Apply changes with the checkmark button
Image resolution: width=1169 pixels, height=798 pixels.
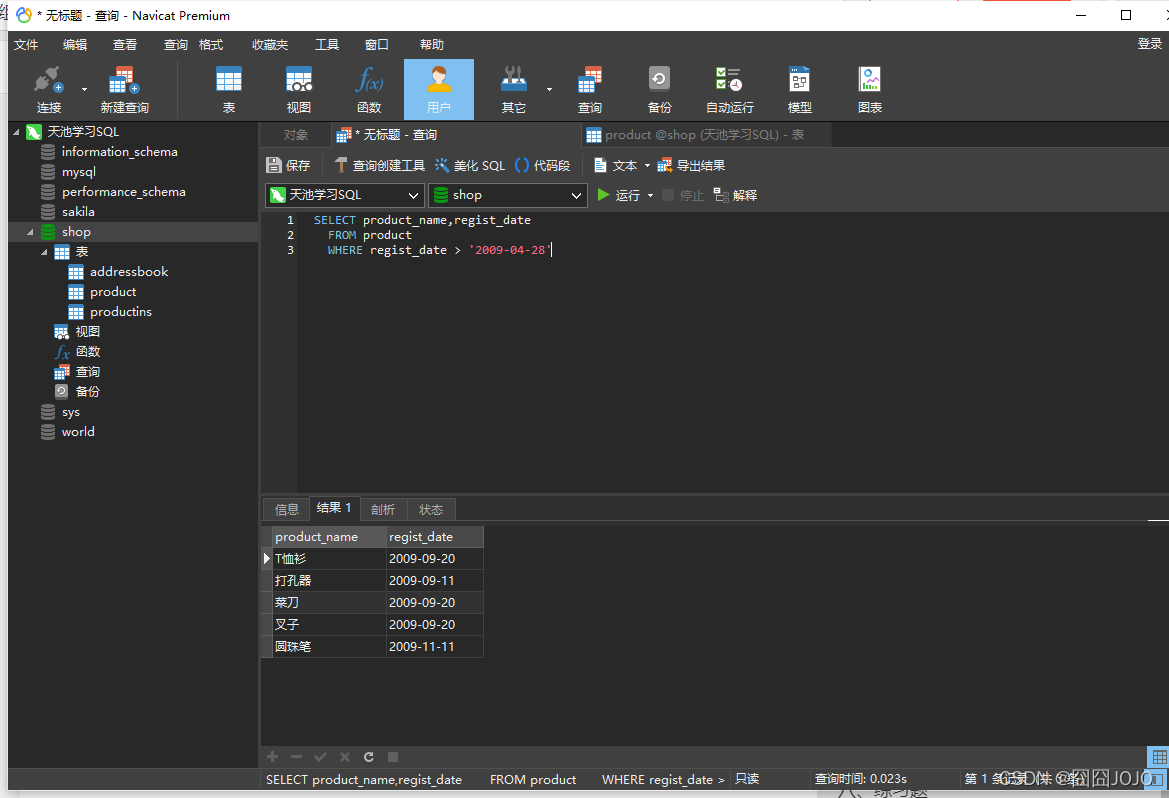pyautogui.click(x=321, y=757)
